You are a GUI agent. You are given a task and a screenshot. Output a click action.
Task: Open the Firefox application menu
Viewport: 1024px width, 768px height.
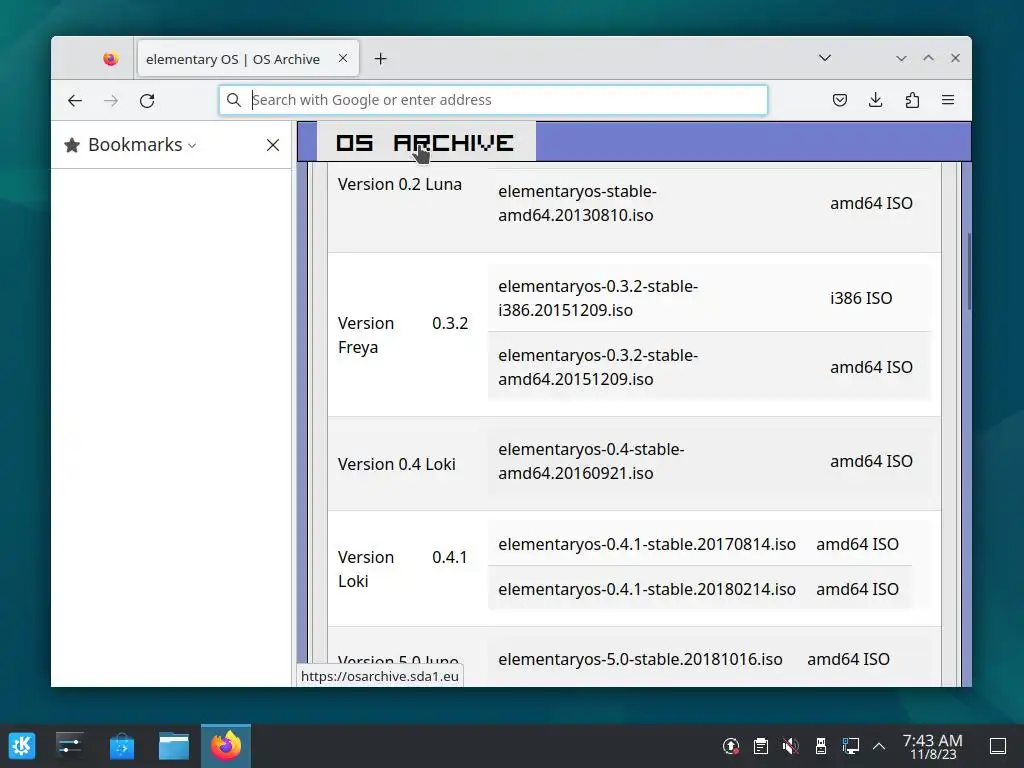pos(948,100)
